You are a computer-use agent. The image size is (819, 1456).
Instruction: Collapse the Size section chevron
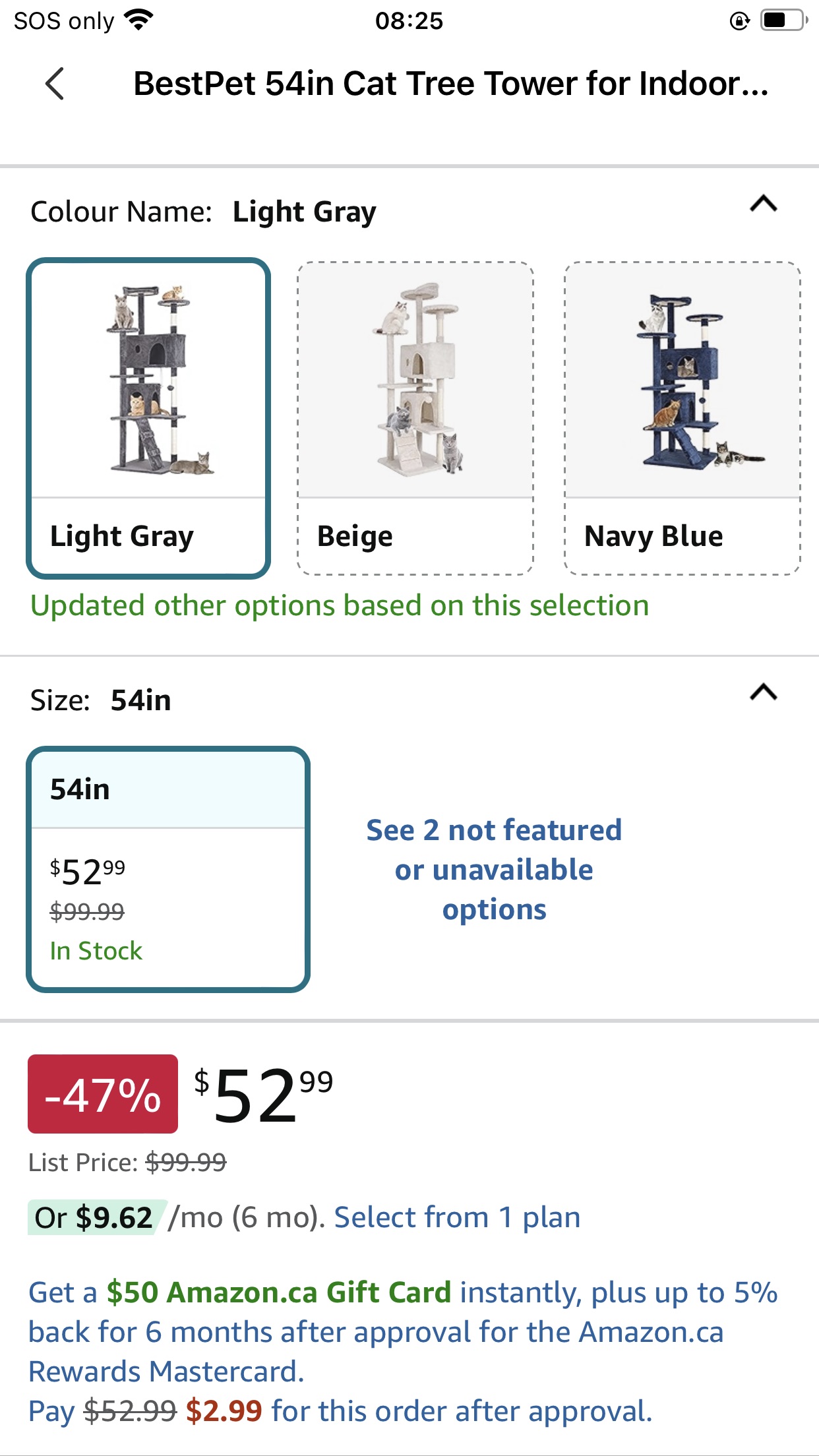(764, 692)
